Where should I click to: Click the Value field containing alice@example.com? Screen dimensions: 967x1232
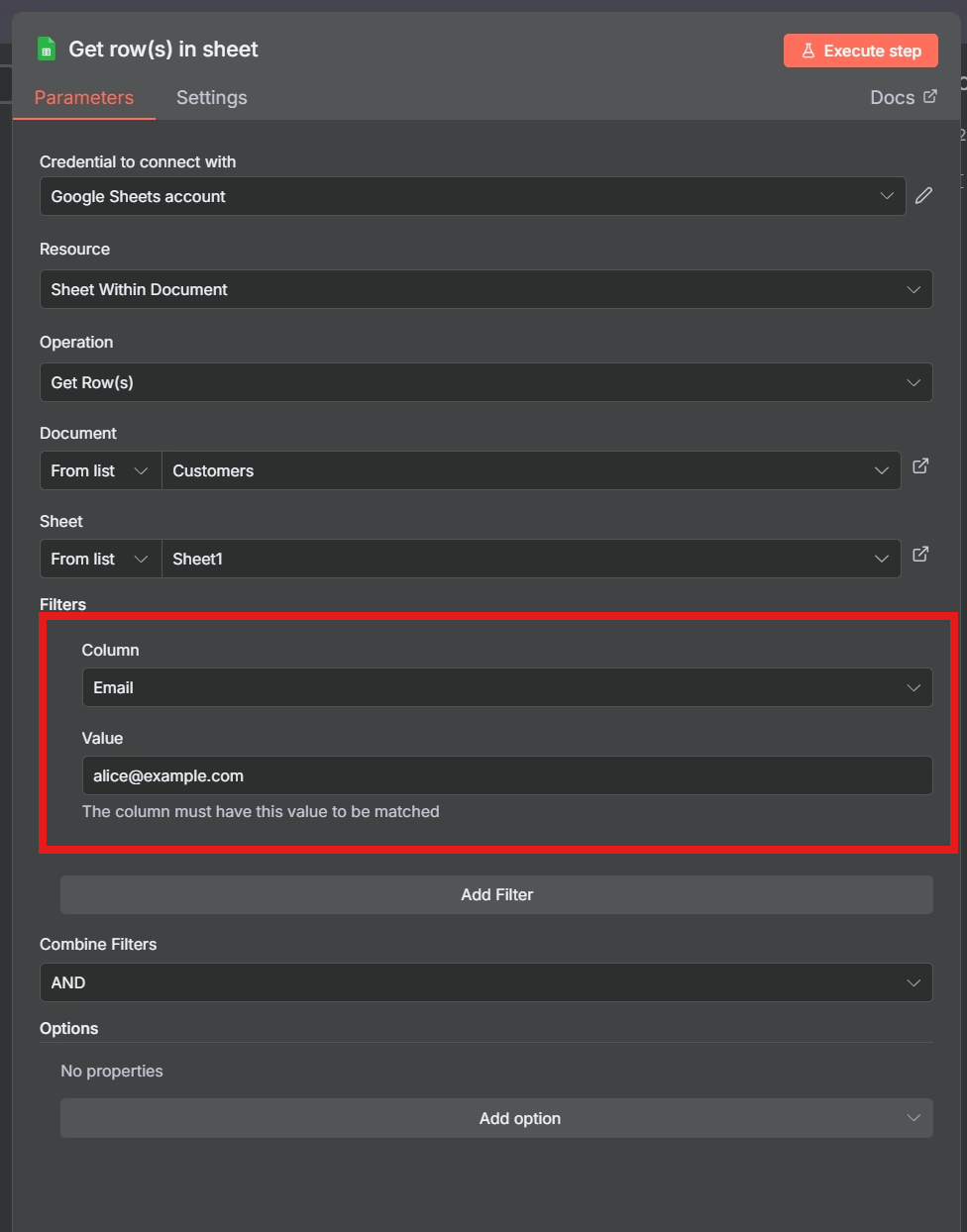(x=506, y=775)
